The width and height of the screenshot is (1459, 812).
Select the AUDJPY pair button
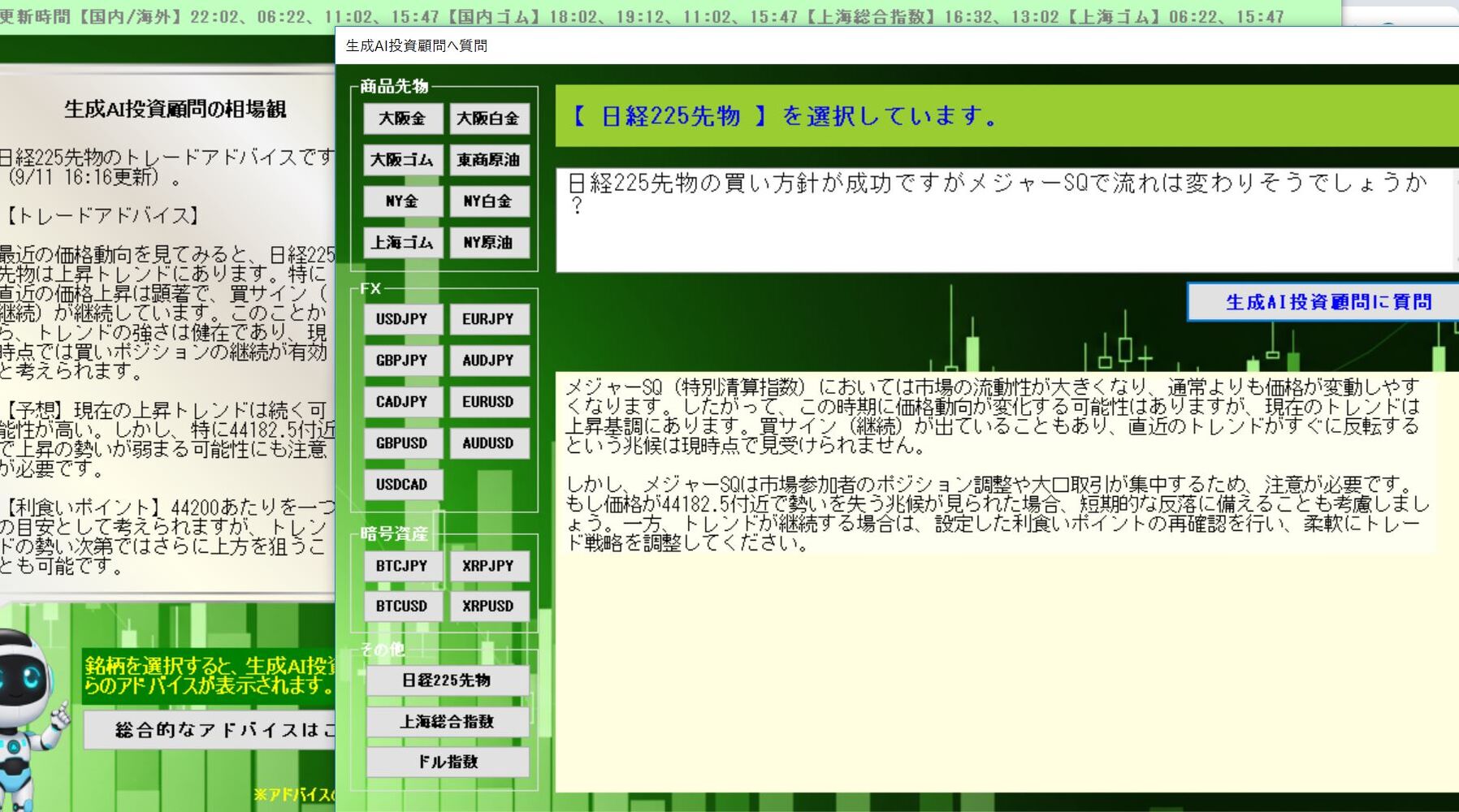click(489, 361)
